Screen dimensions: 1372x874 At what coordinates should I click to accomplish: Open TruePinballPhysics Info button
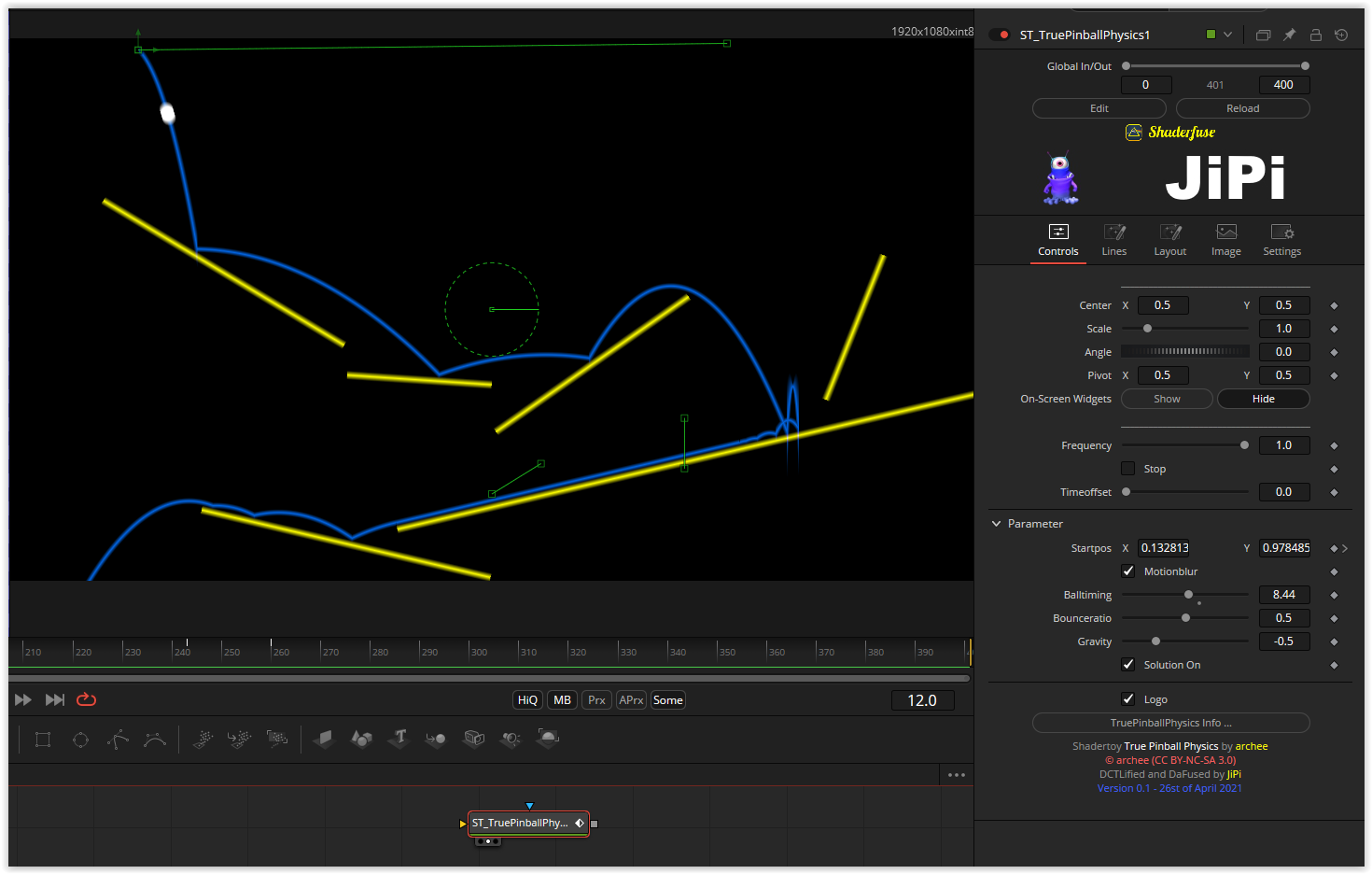(1171, 723)
